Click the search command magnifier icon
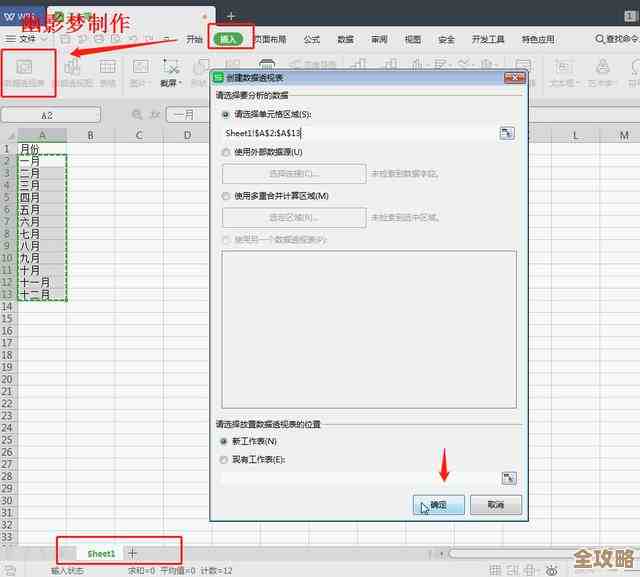This screenshot has width=640, height=577. coord(599,39)
